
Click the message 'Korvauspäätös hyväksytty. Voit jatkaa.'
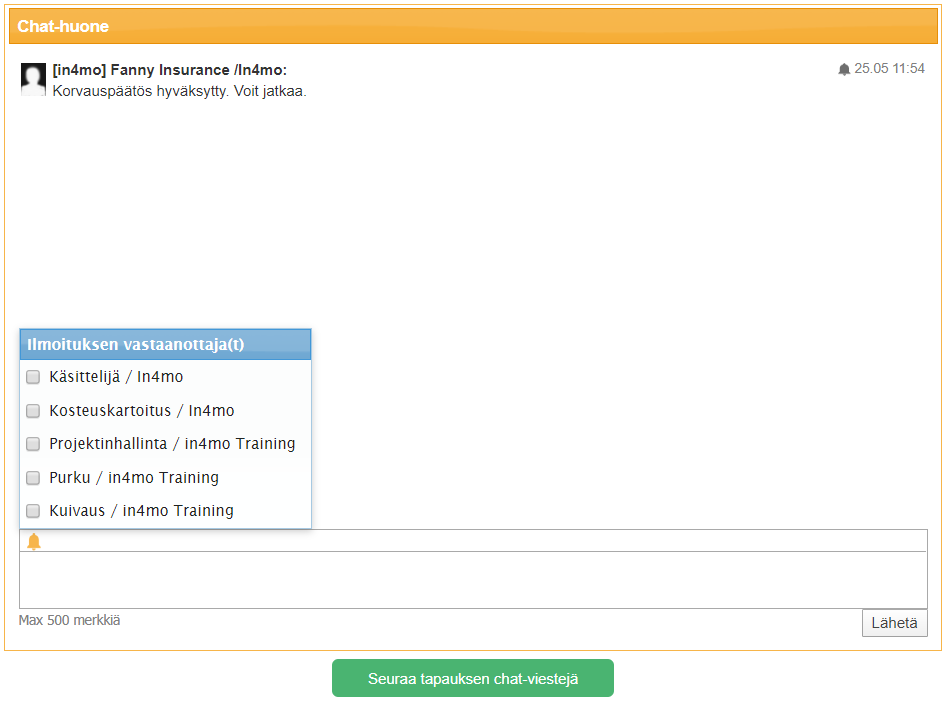[x=179, y=90]
